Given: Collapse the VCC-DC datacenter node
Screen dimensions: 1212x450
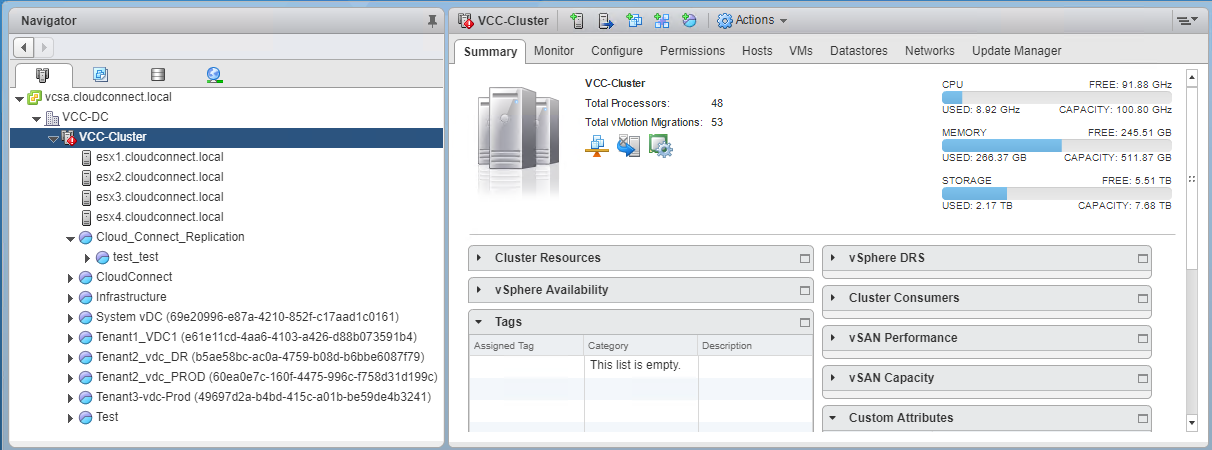Looking at the screenshot, I should pyautogui.click(x=37, y=119).
